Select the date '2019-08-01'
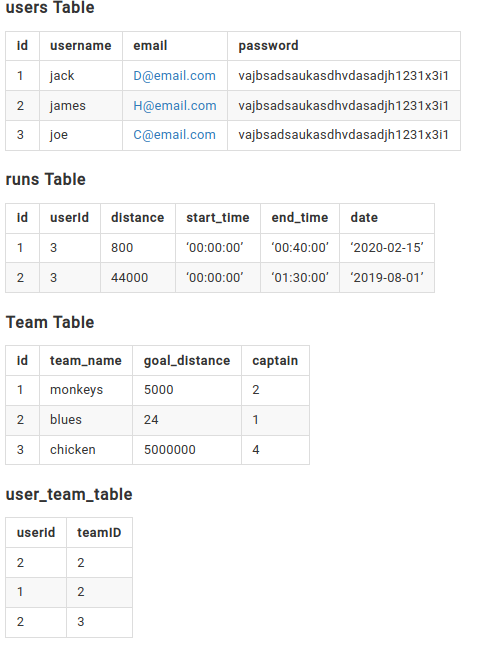This screenshot has height=649, width=479. pyautogui.click(x=387, y=277)
